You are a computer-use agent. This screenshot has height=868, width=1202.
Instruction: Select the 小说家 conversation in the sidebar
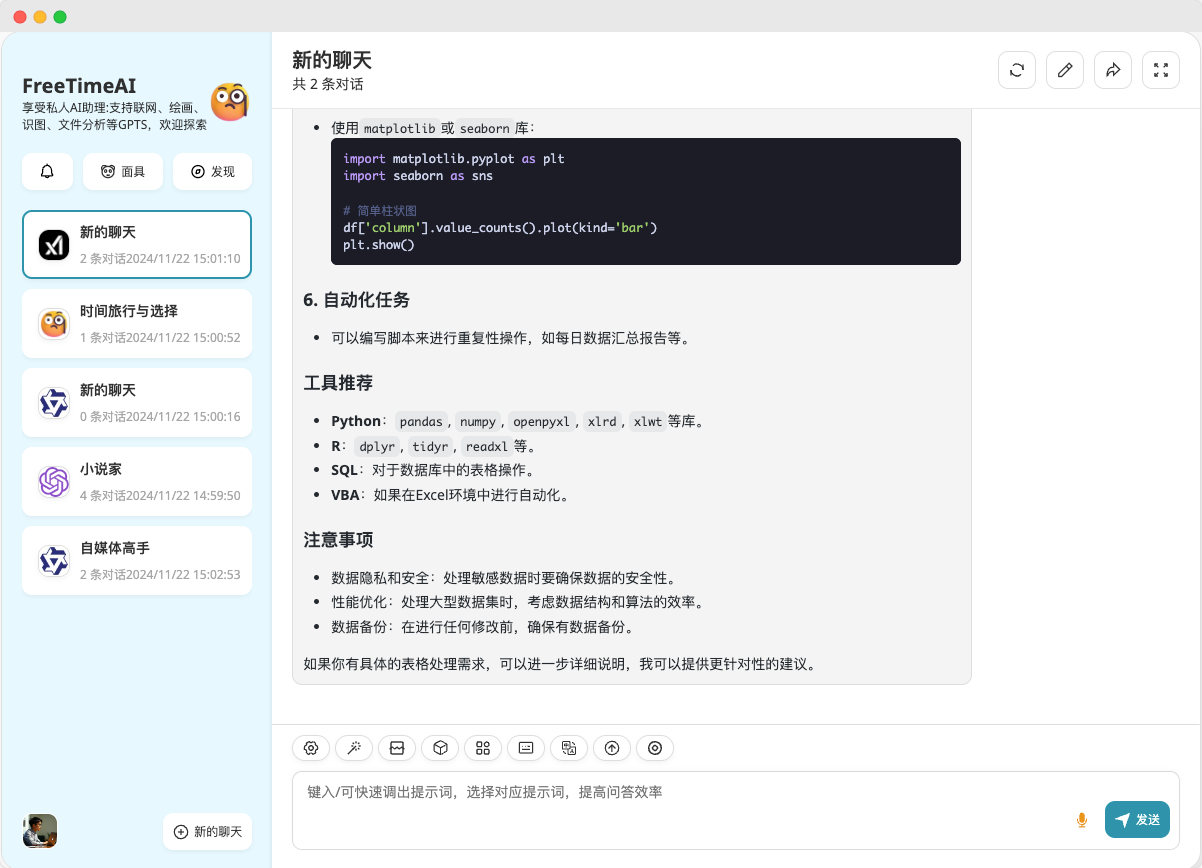(x=137, y=481)
